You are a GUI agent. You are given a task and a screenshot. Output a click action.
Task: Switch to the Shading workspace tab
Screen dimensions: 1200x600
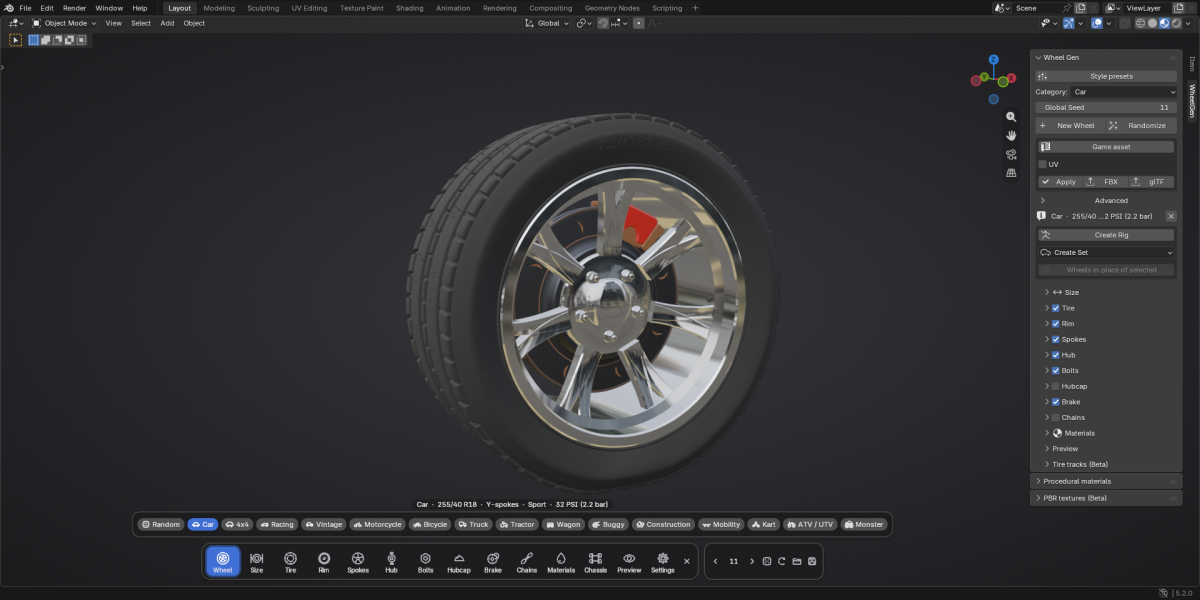[409, 8]
